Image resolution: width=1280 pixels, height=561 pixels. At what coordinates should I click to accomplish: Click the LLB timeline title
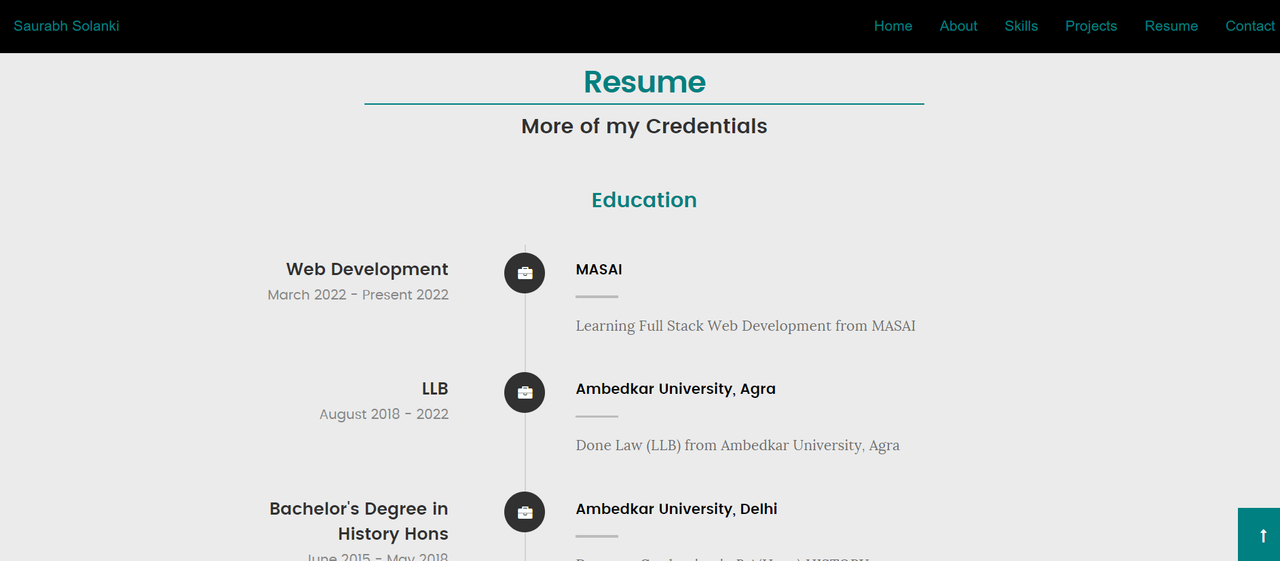pos(435,389)
